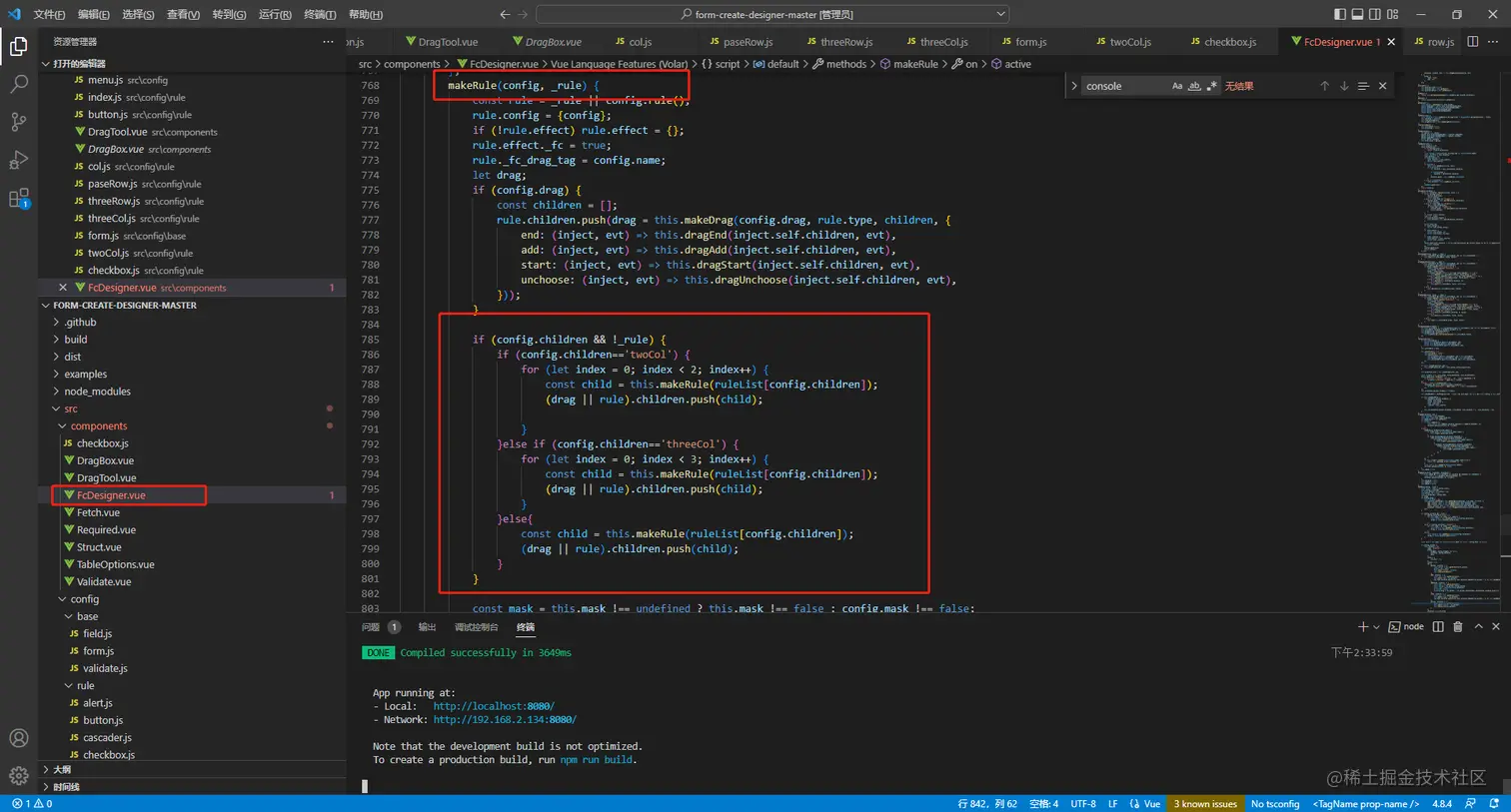The width and height of the screenshot is (1511, 812).
Task: Open the Source Control view
Action: click(x=18, y=122)
